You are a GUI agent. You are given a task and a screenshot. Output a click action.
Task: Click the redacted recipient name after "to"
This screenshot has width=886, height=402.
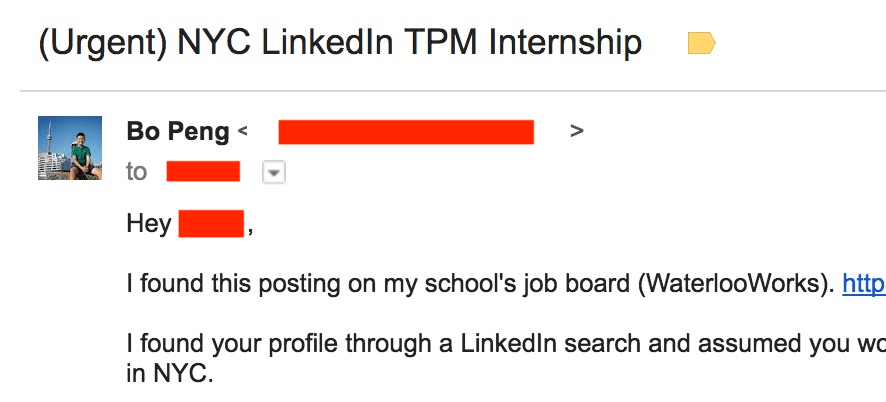pos(203,171)
